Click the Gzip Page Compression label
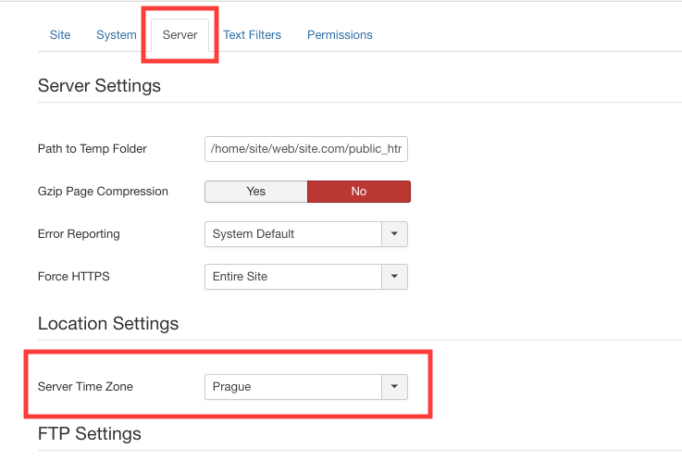 pyautogui.click(x=103, y=191)
